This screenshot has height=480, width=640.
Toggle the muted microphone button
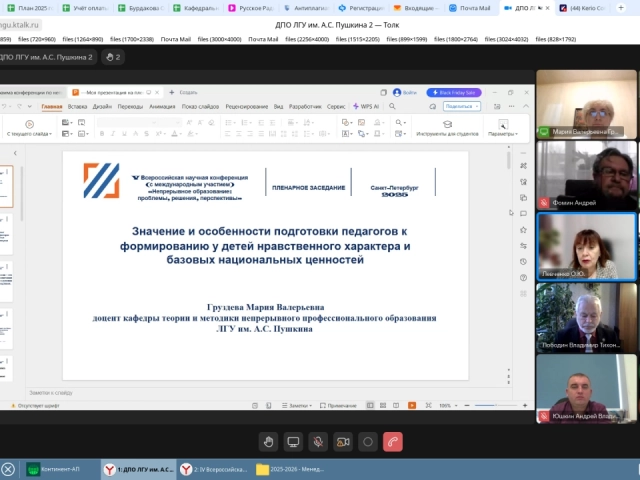point(318,441)
